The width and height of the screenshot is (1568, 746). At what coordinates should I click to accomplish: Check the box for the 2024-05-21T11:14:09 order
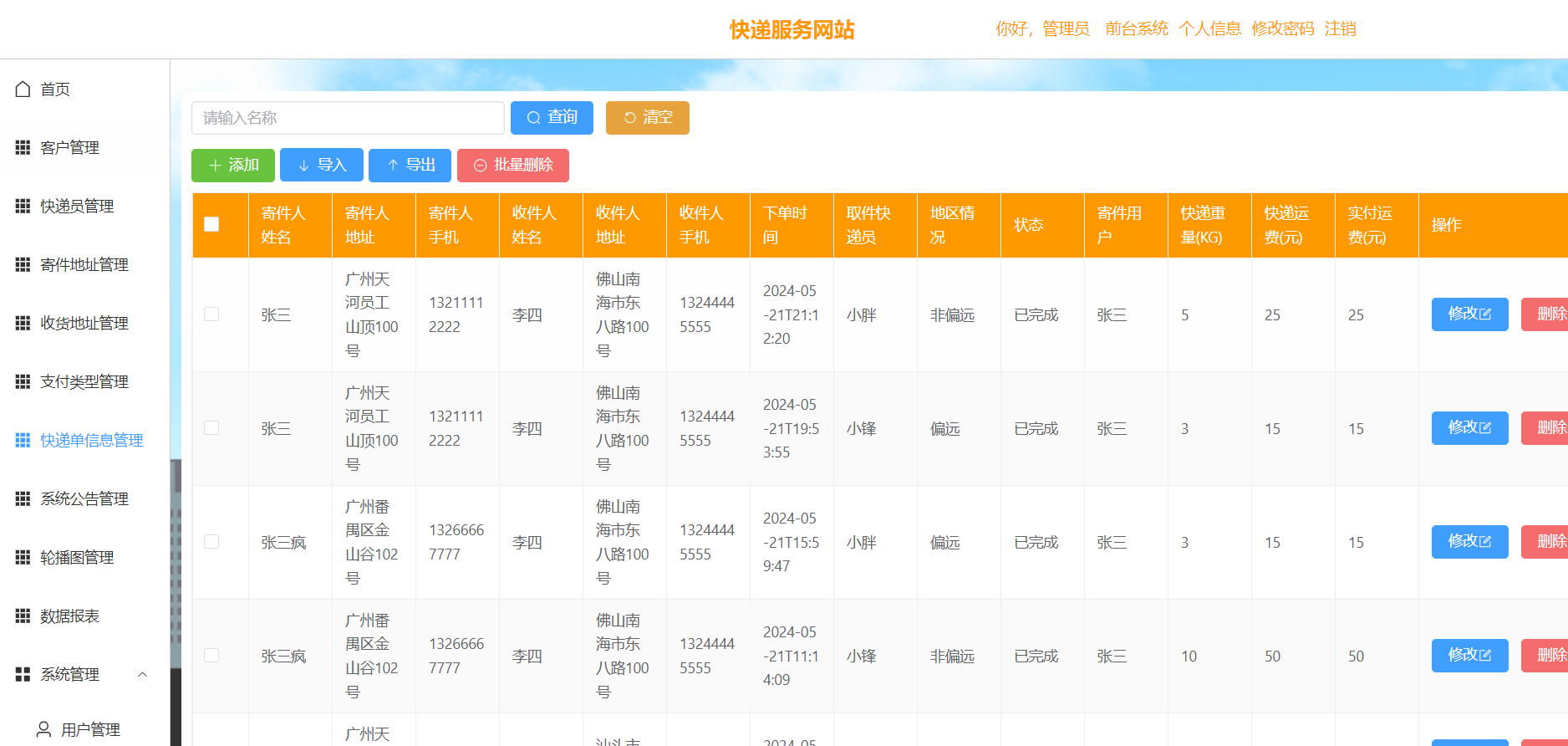211,655
